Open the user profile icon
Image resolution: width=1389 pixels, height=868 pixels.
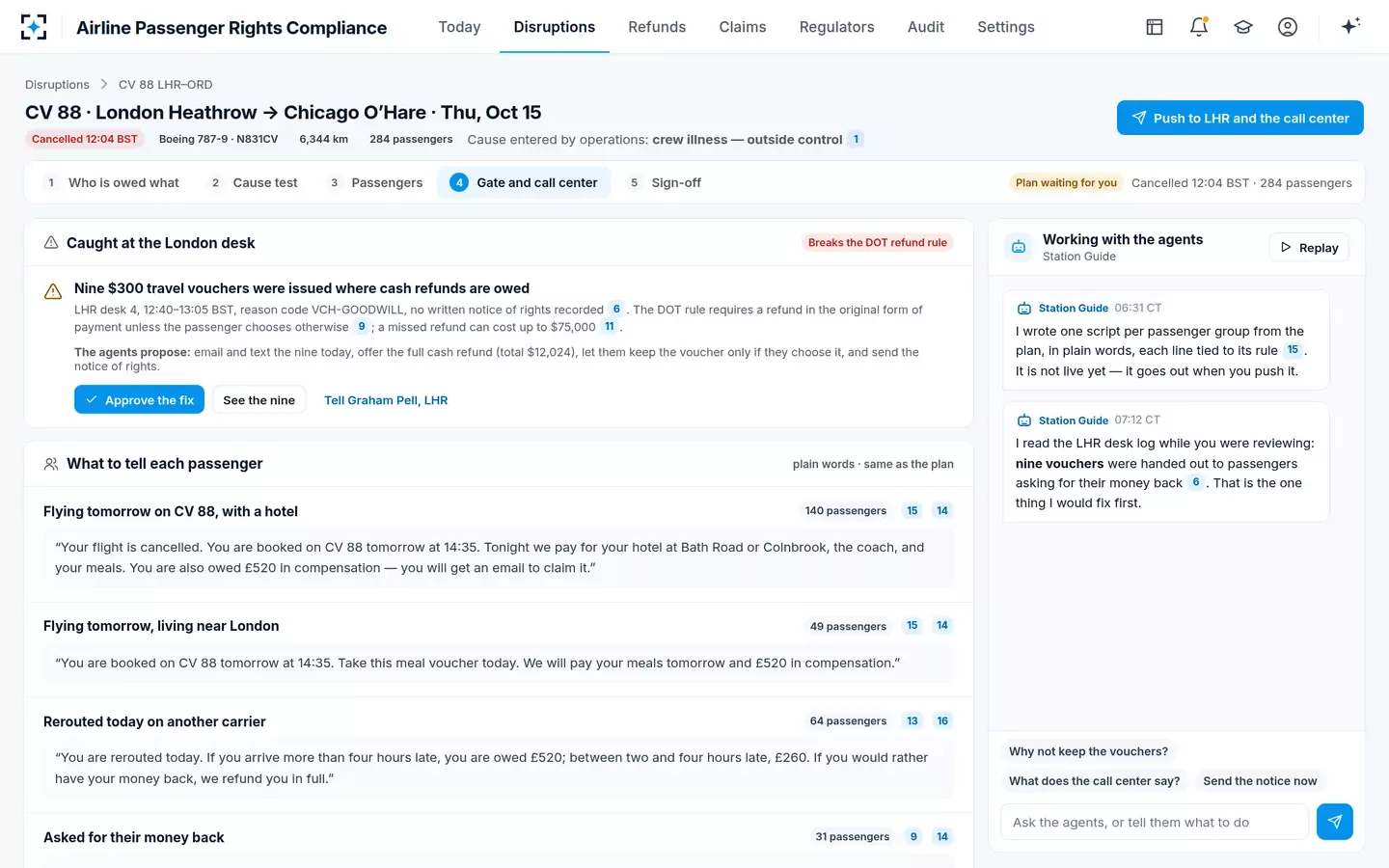[1288, 27]
